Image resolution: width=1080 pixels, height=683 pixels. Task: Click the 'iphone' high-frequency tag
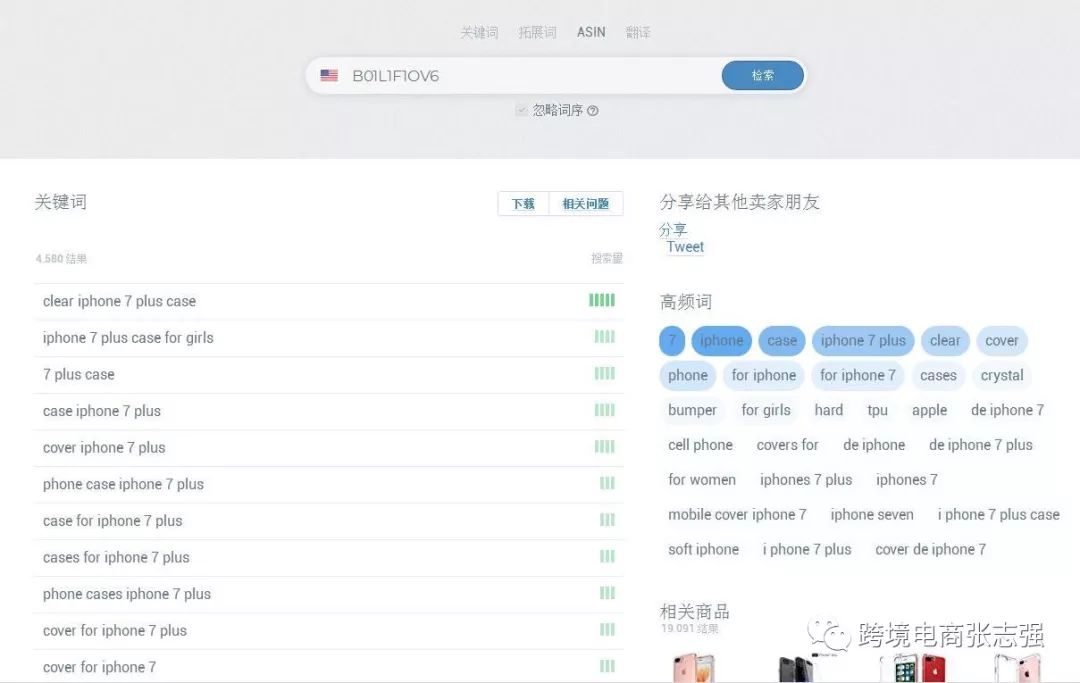tap(721, 341)
